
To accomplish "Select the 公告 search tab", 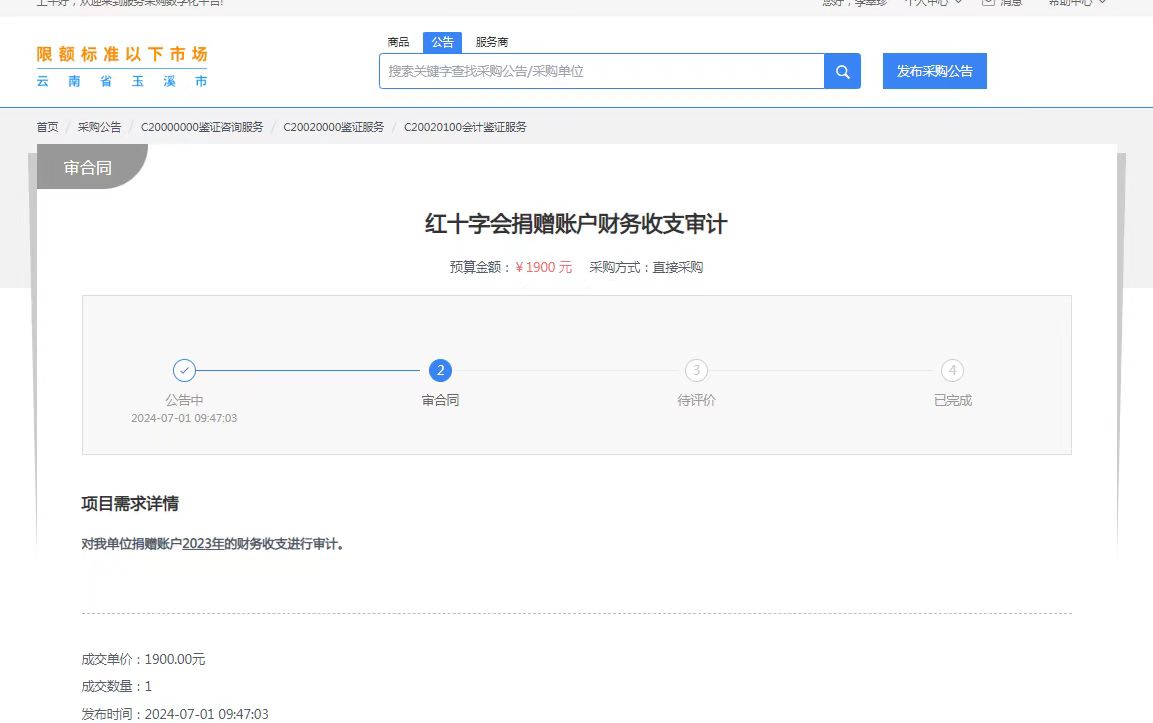I will tap(442, 42).
